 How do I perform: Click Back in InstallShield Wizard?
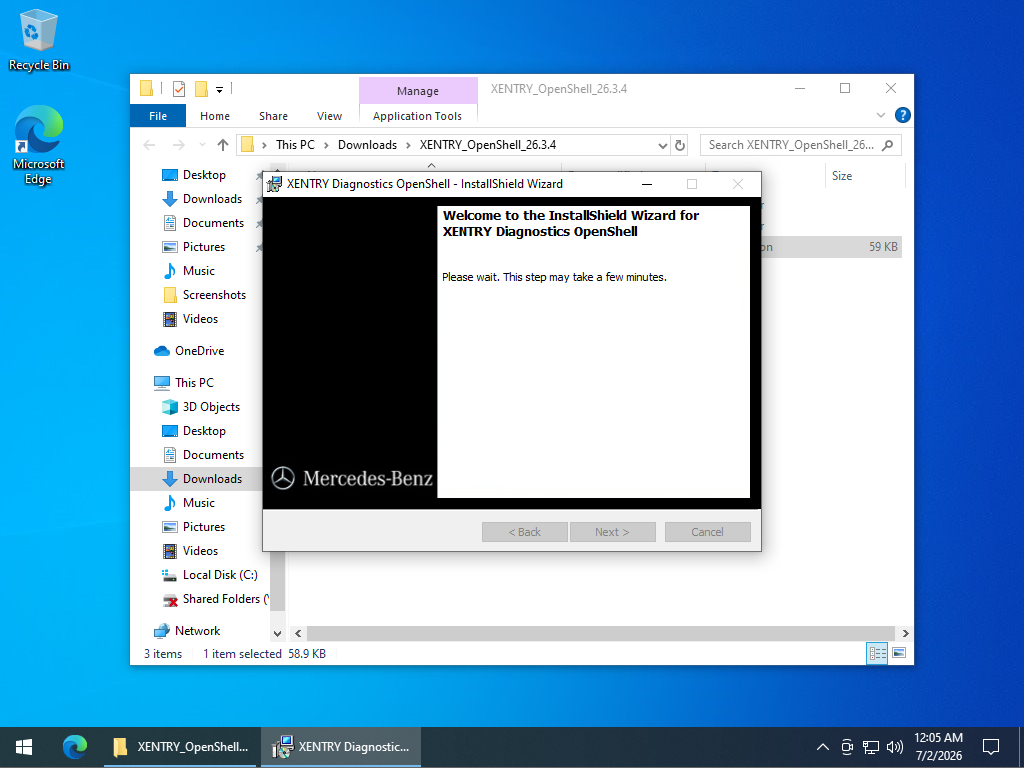pyautogui.click(x=524, y=532)
